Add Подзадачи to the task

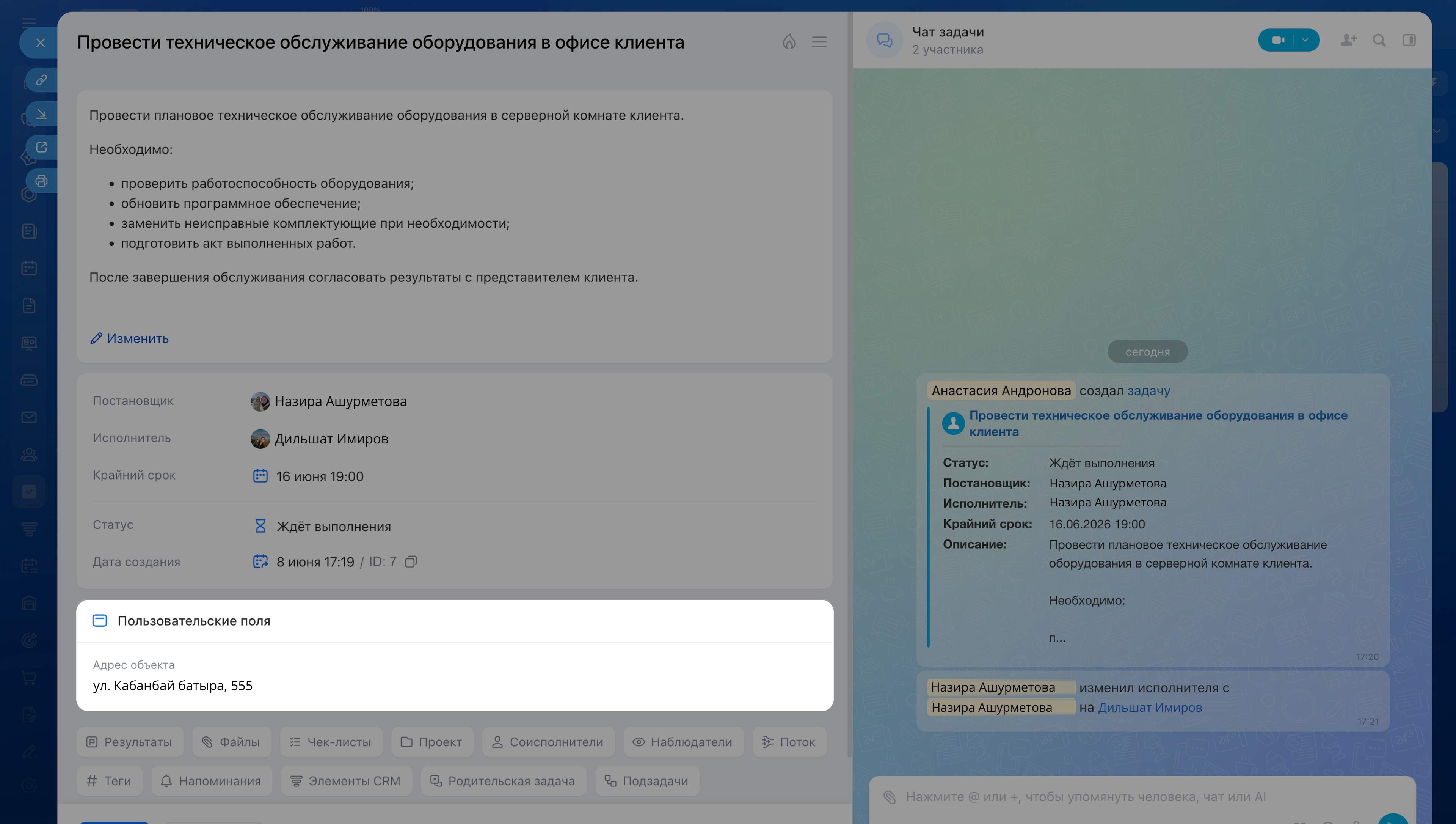[x=647, y=782]
